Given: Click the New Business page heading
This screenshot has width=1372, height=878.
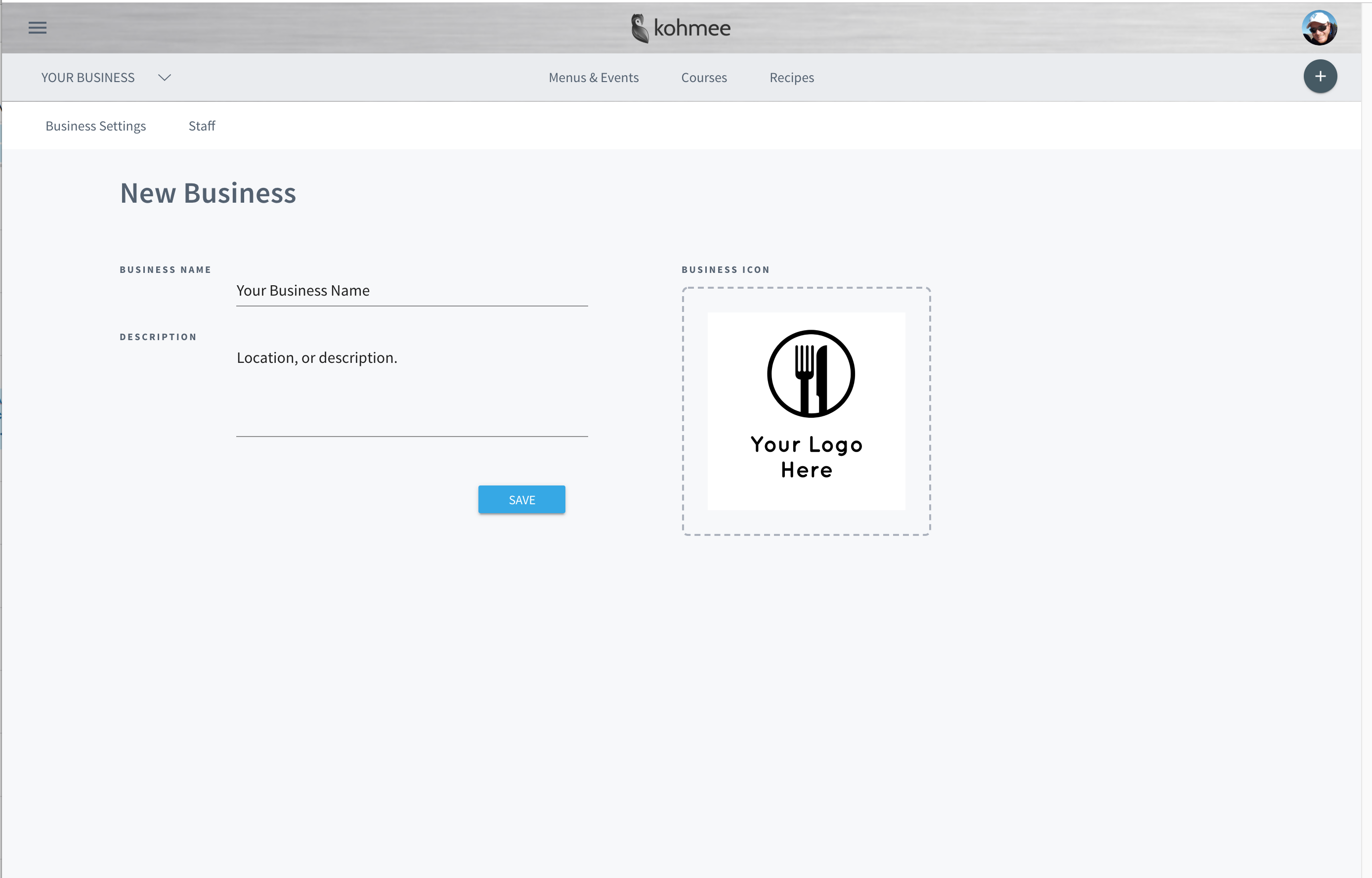Looking at the screenshot, I should (x=208, y=193).
